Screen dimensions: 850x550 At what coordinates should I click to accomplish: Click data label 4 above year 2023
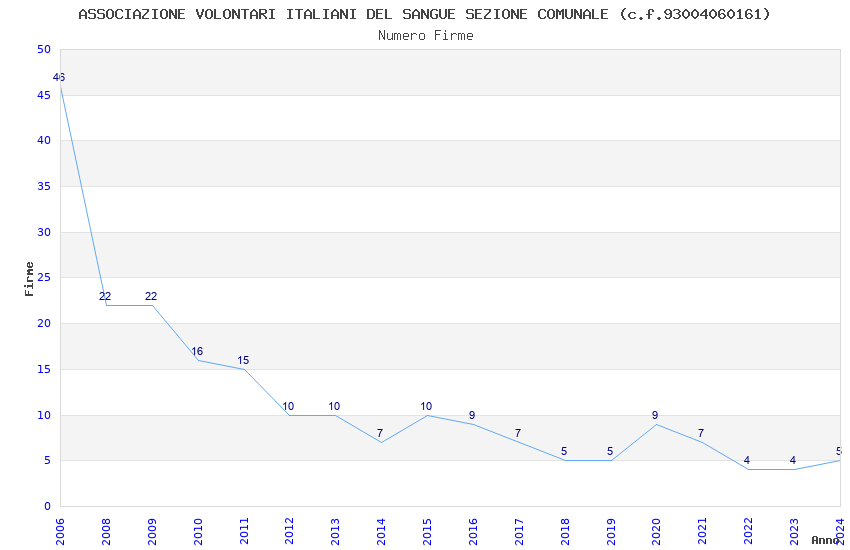click(x=793, y=461)
